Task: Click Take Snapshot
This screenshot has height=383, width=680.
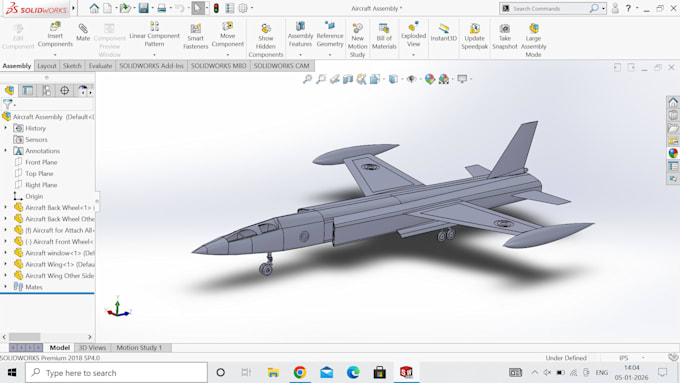Action: point(504,36)
